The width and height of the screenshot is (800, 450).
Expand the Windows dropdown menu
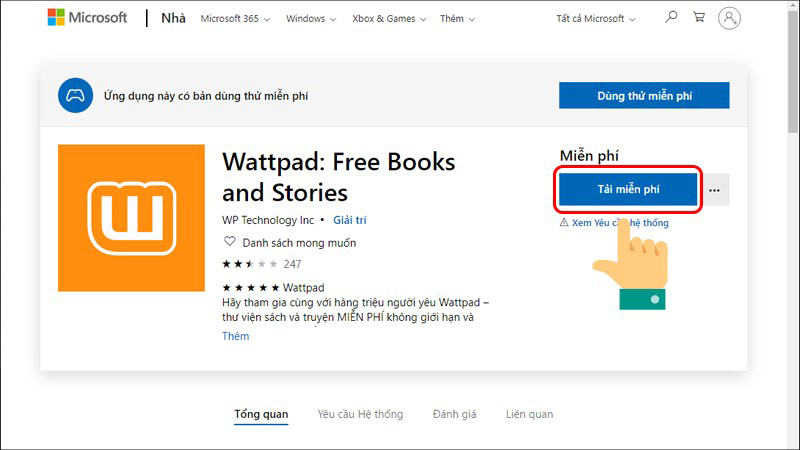pyautogui.click(x=311, y=19)
